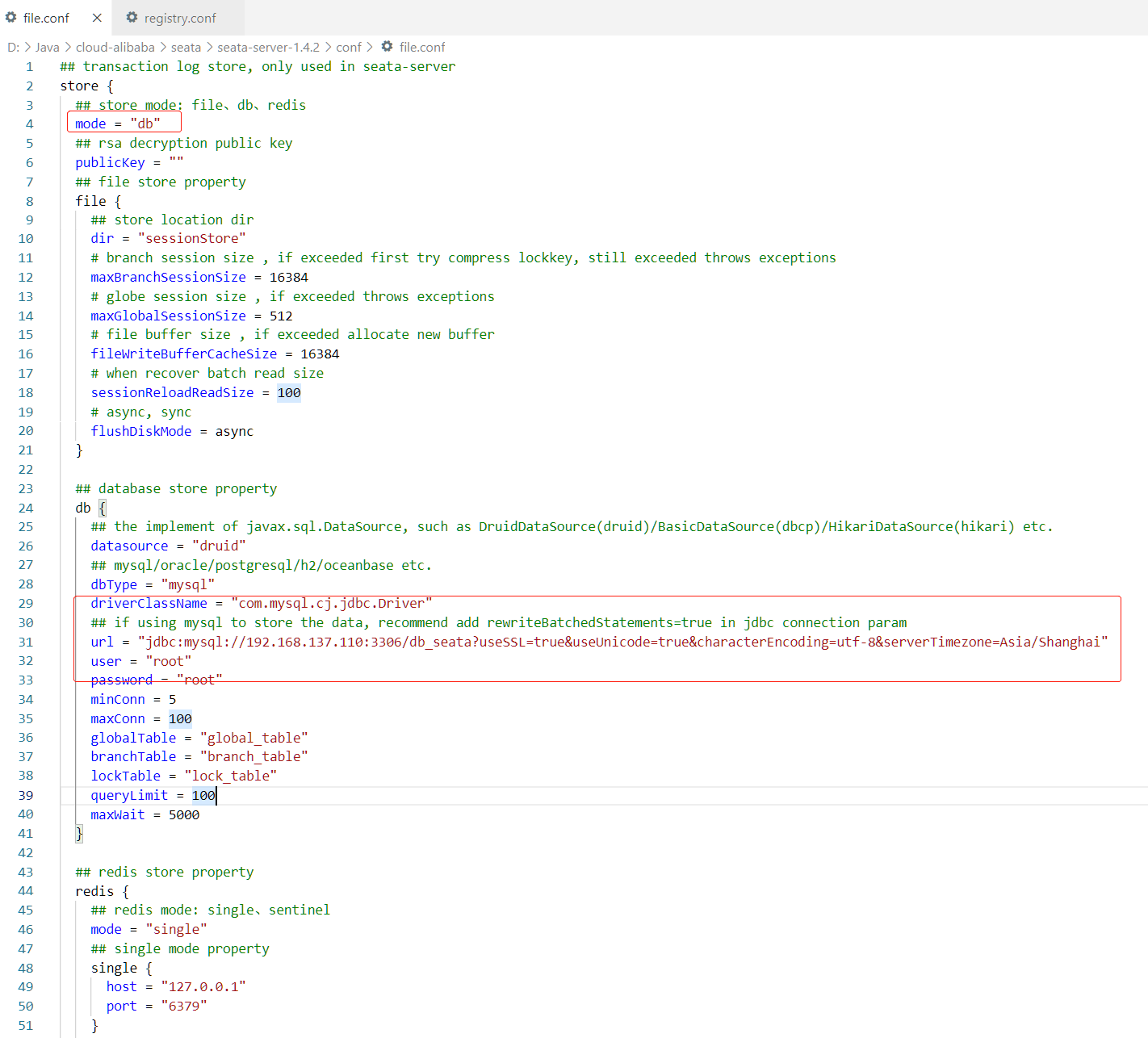Image resolution: width=1148 pixels, height=1038 pixels.
Task: Click the "# async, sync" comment
Action: [141, 412]
